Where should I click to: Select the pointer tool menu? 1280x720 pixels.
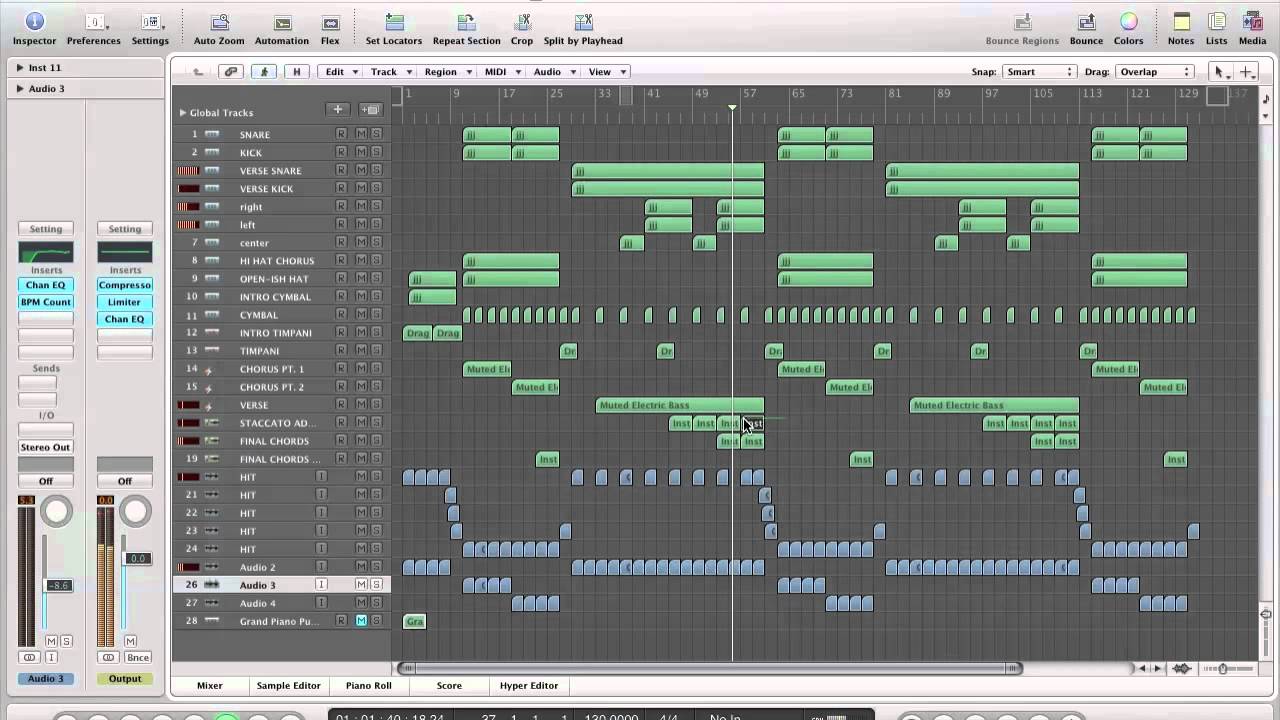click(x=1220, y=72)
